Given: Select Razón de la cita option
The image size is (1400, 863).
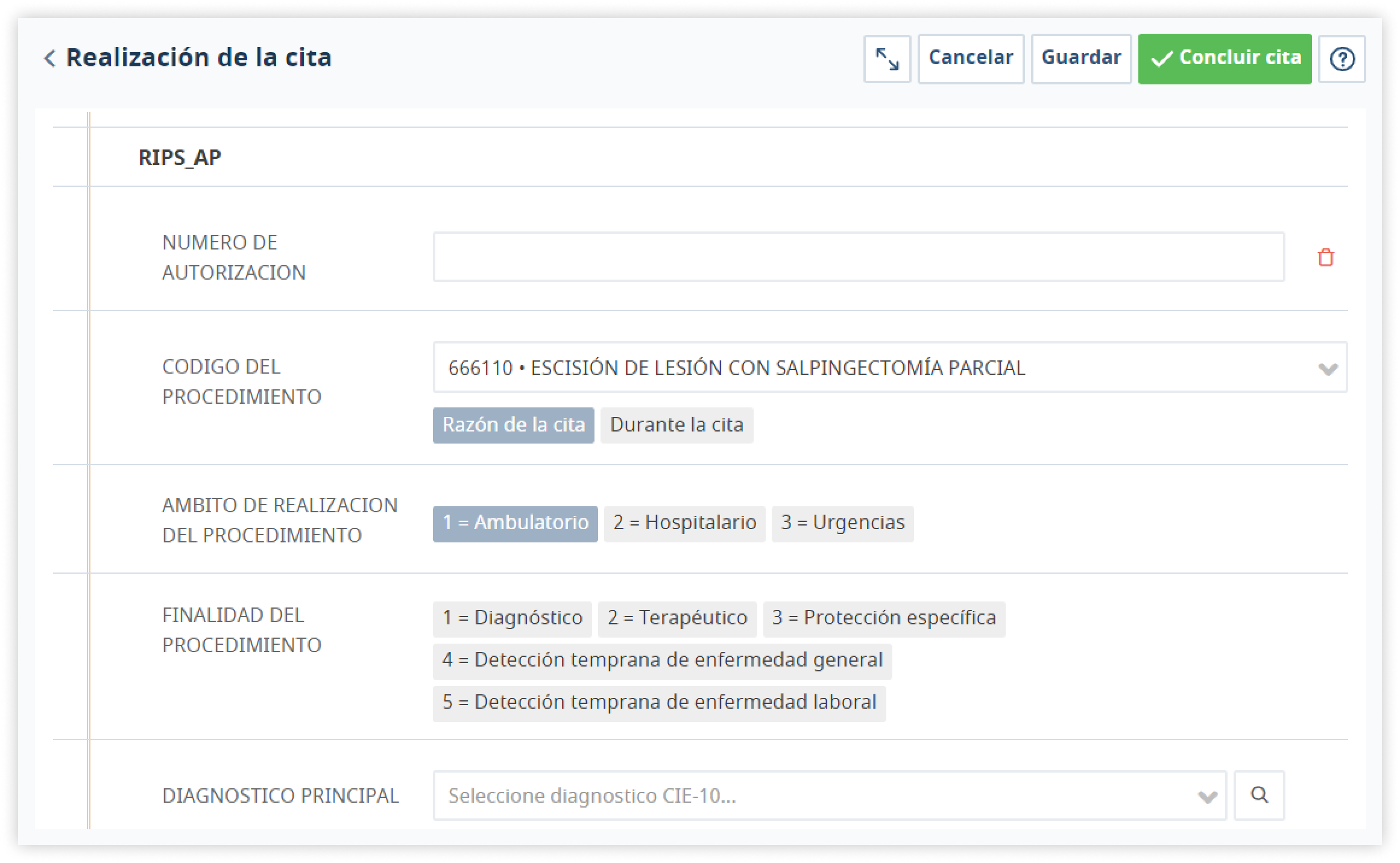Looking at the screenshot, I should (513, 425).
